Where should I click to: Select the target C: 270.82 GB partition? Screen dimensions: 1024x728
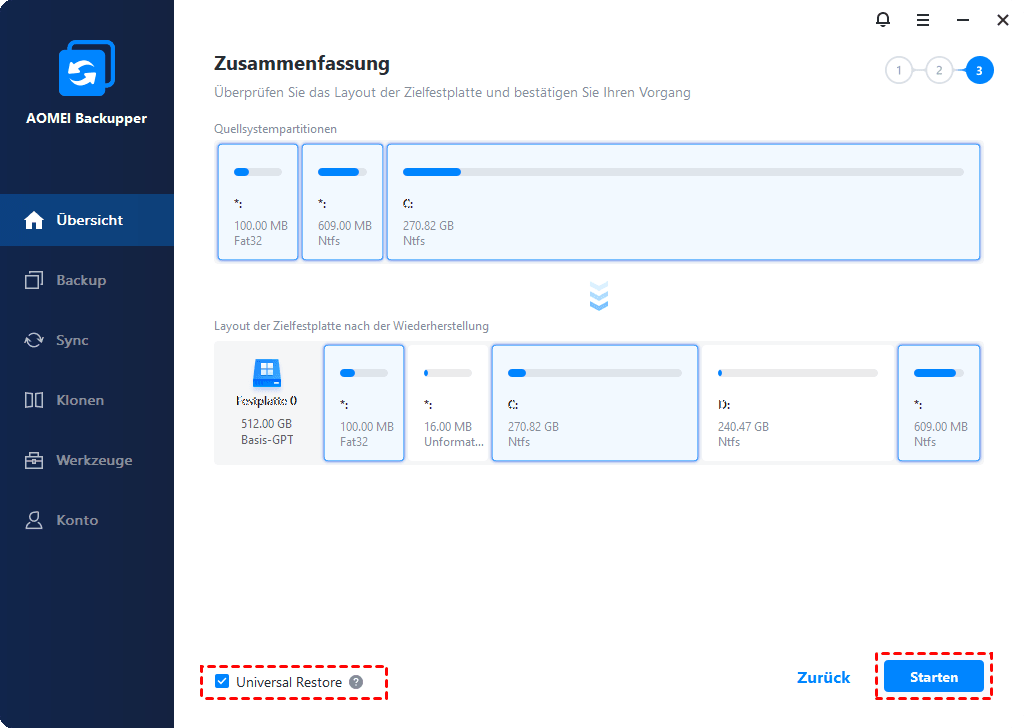pos(595,403)
